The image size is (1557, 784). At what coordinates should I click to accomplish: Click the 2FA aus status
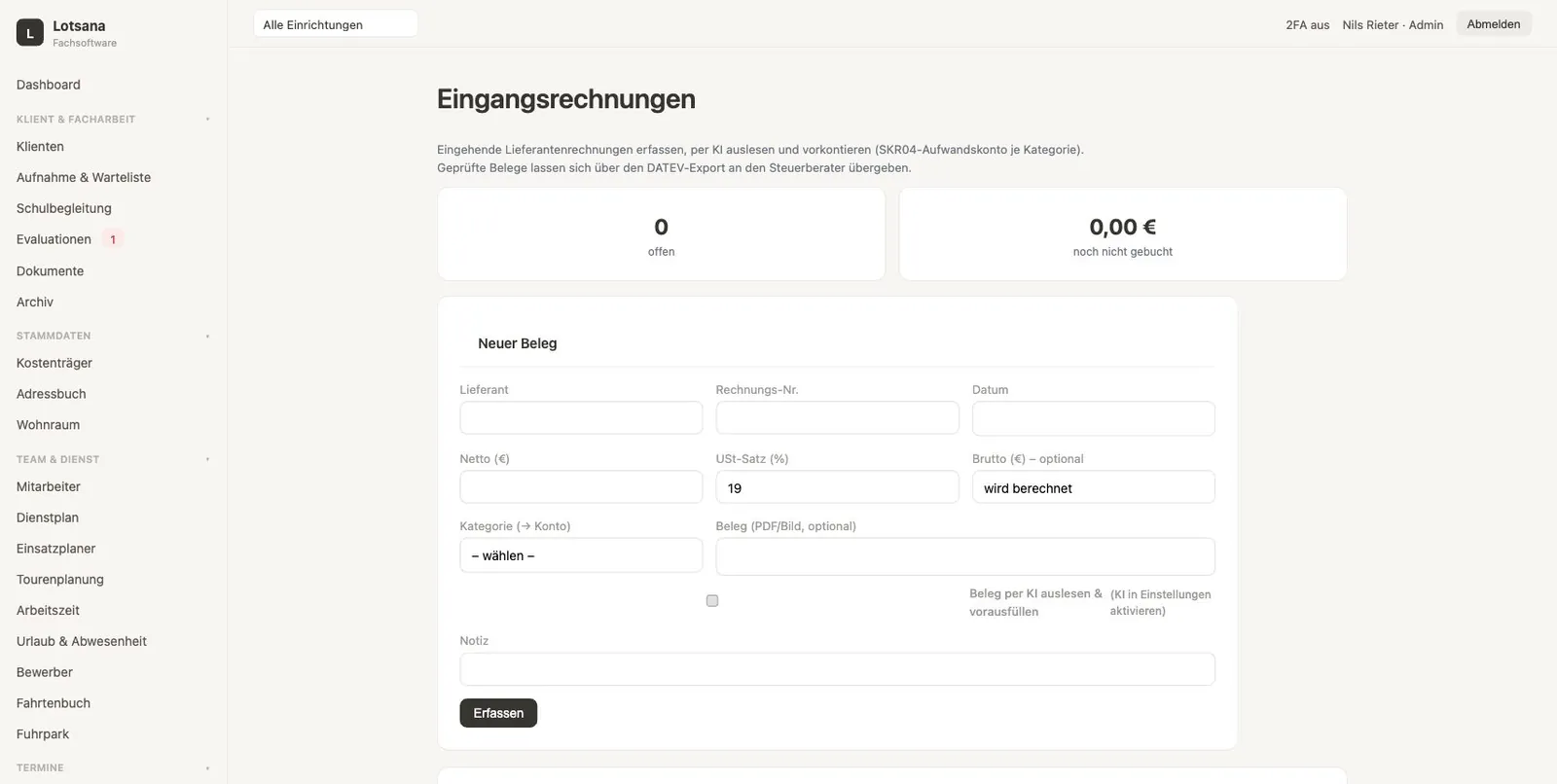1307,25
